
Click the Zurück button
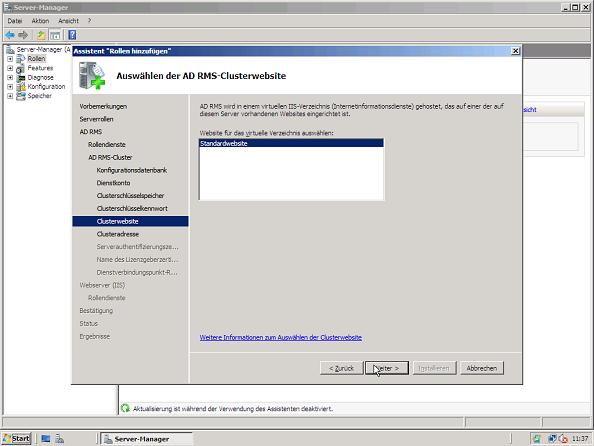341,368
